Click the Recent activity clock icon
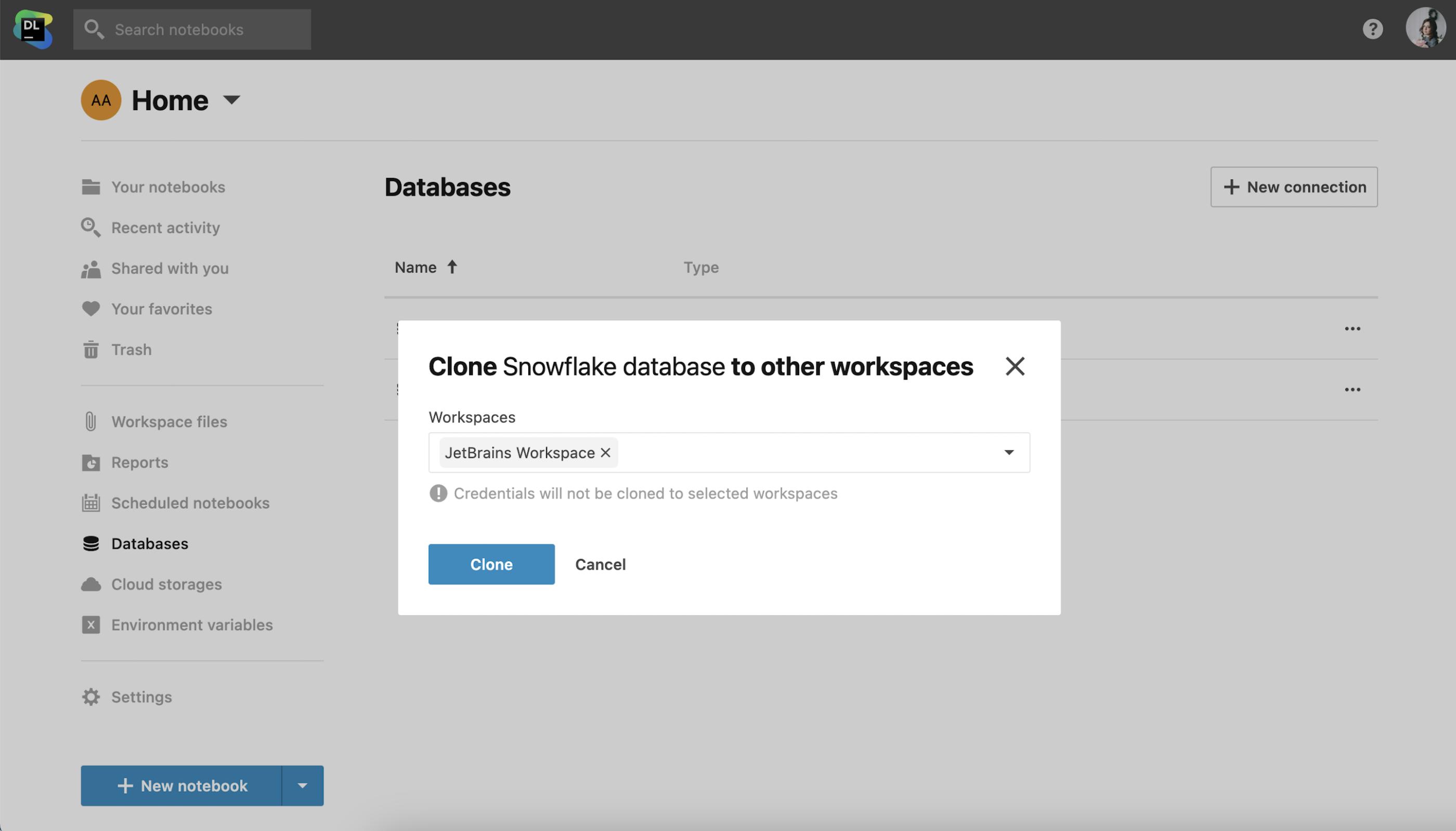 pos(90,227)
